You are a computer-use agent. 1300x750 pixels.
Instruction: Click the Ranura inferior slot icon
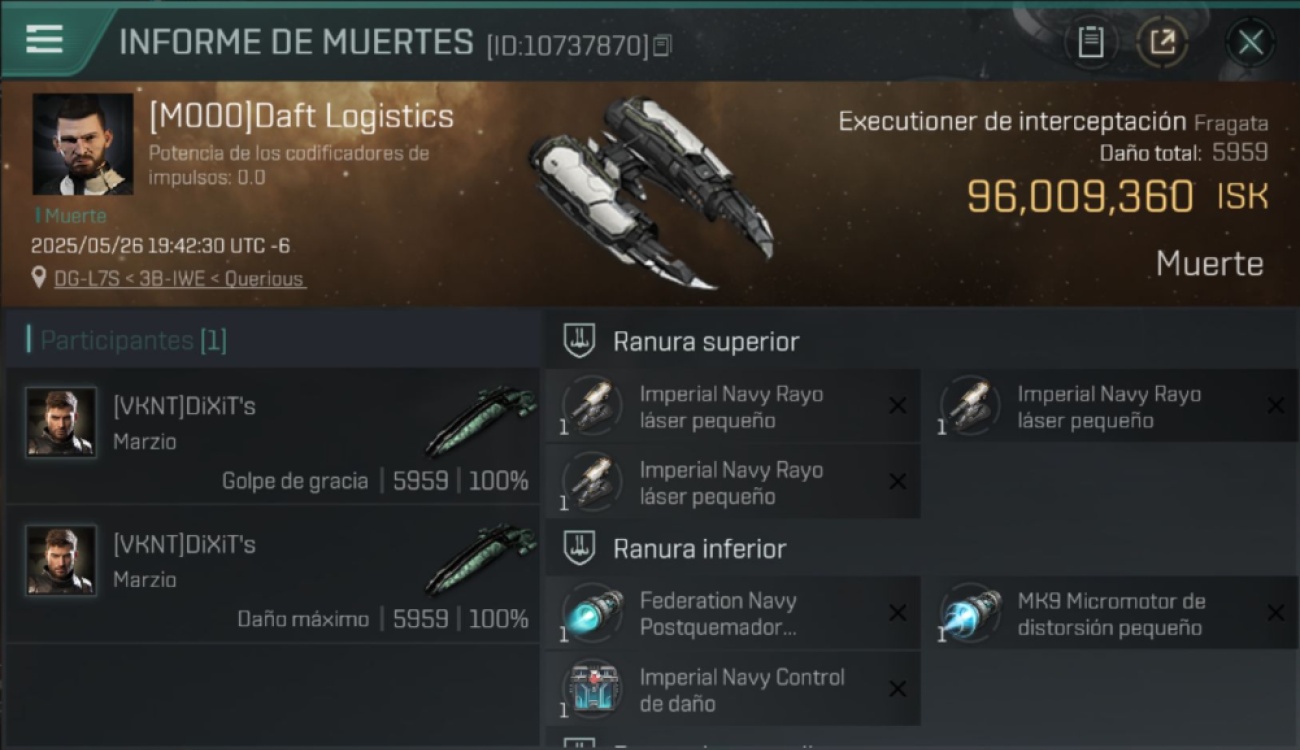580,548
